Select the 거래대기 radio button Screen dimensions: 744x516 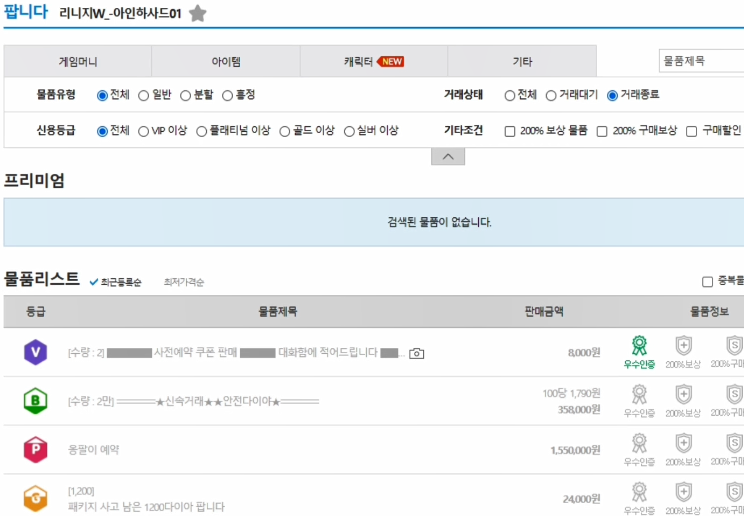click(551, 95)
